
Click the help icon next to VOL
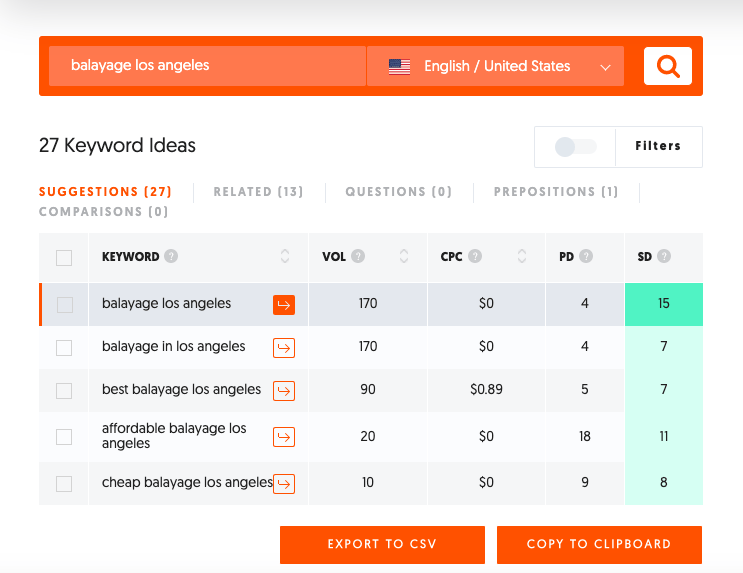coord(358,256)
